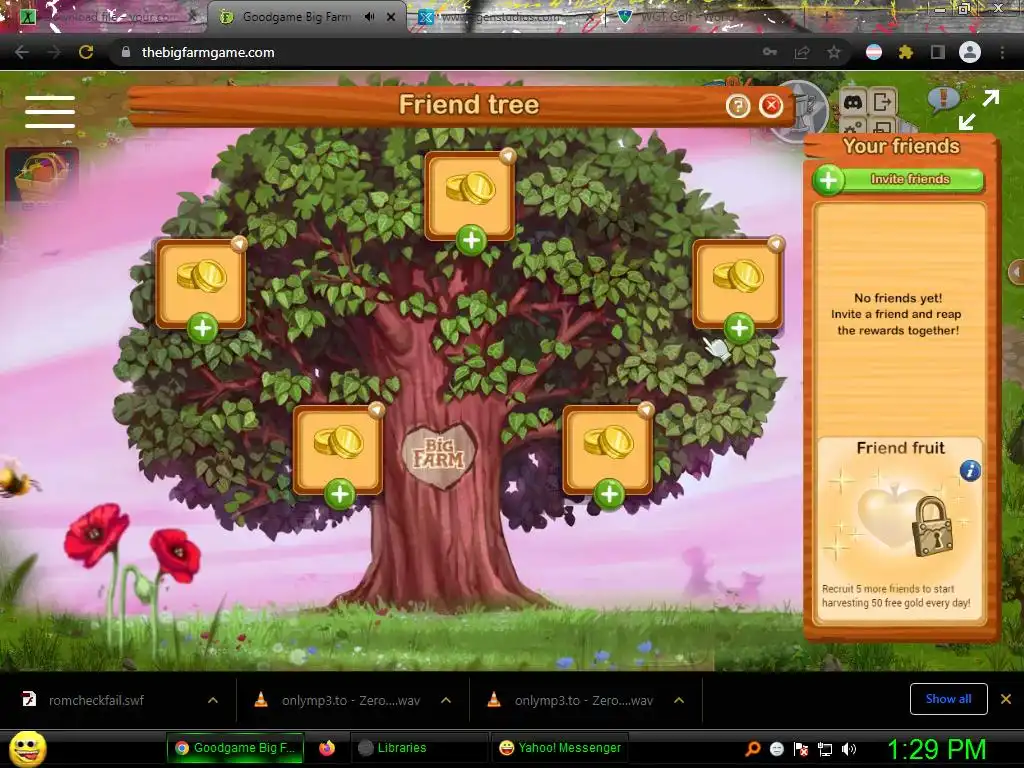
Task: Click the logout exit-door icon
Action: coord(882,102)
